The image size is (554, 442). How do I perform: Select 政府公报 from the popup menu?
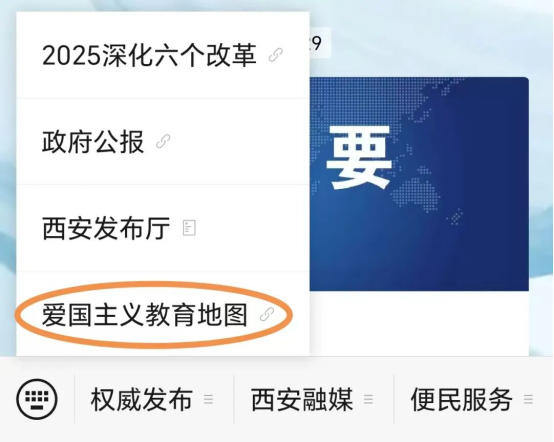coord(163,141)
